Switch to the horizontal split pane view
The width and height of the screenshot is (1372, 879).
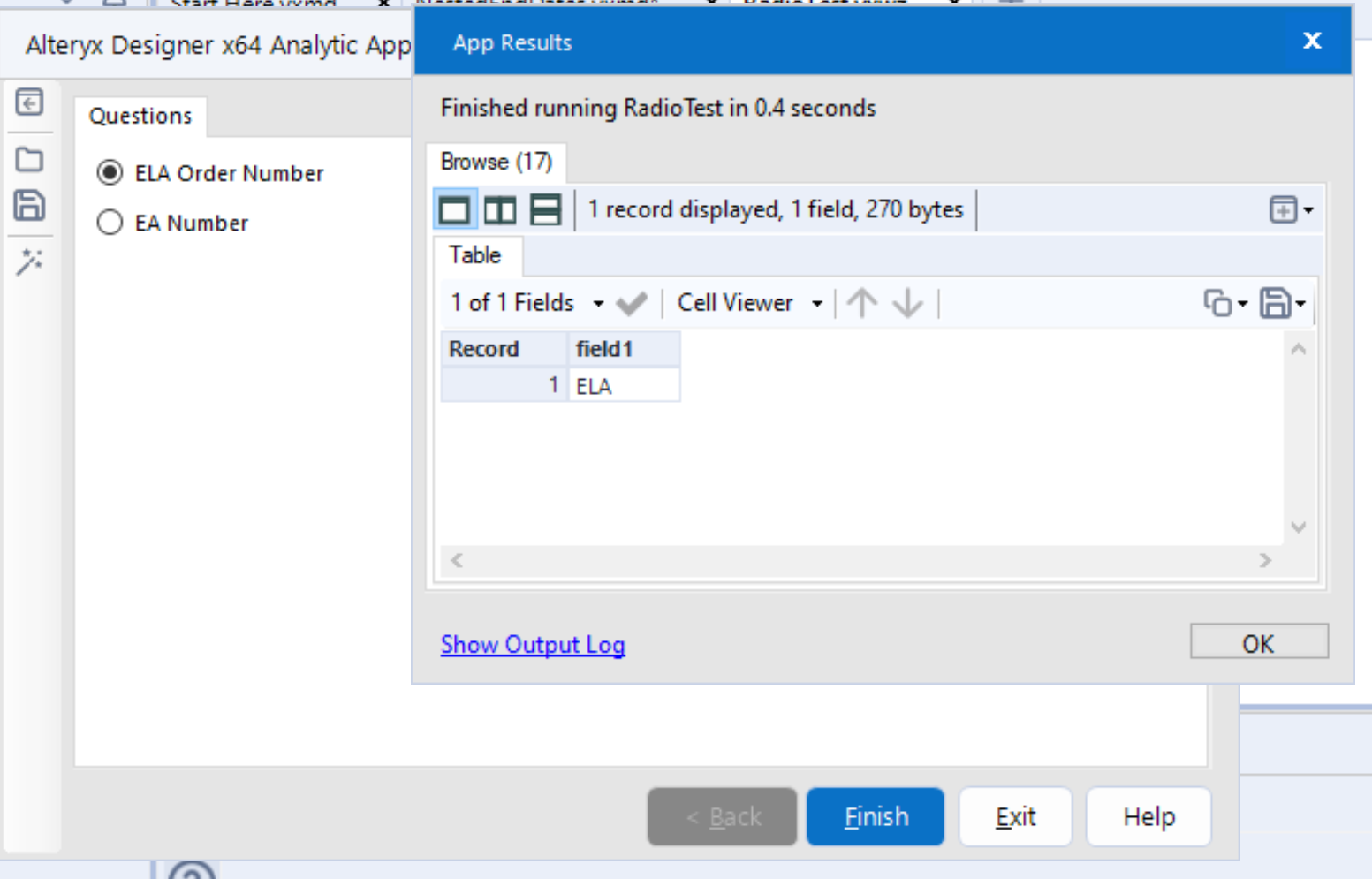pyautogui.click(x=546, y=209)
